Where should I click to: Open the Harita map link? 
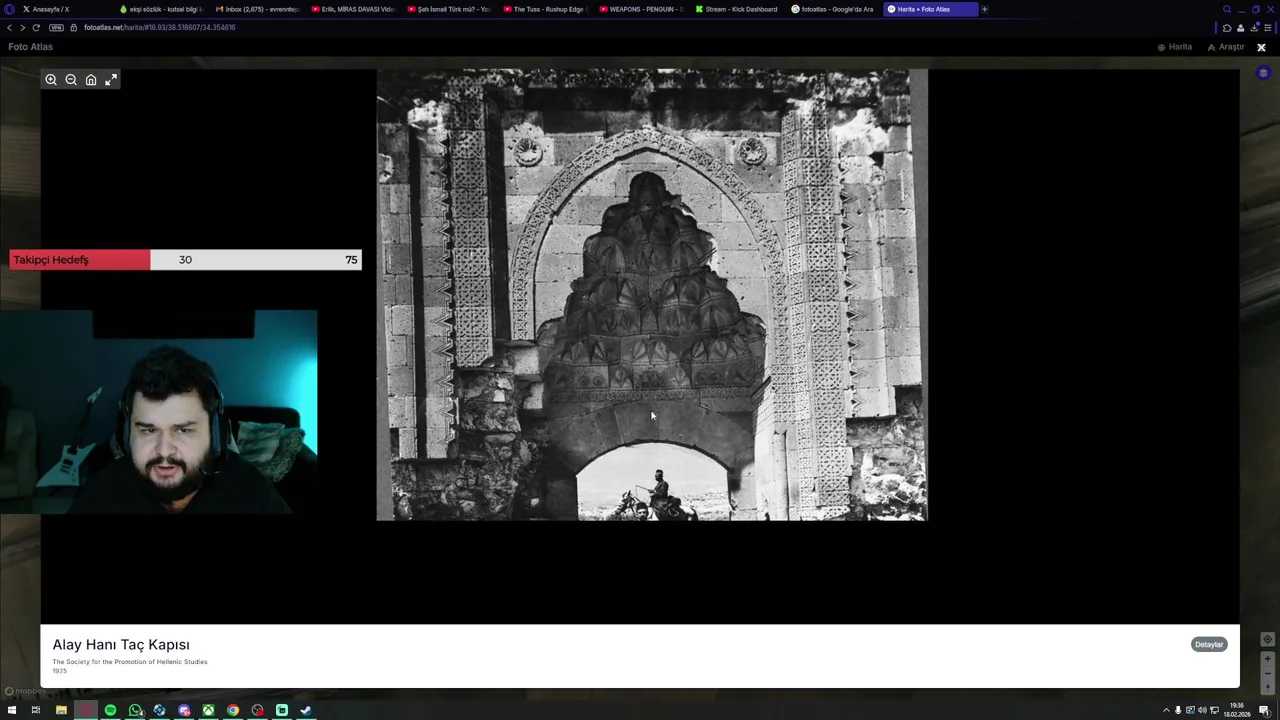pyautogui.click(x=1175, y=47)
